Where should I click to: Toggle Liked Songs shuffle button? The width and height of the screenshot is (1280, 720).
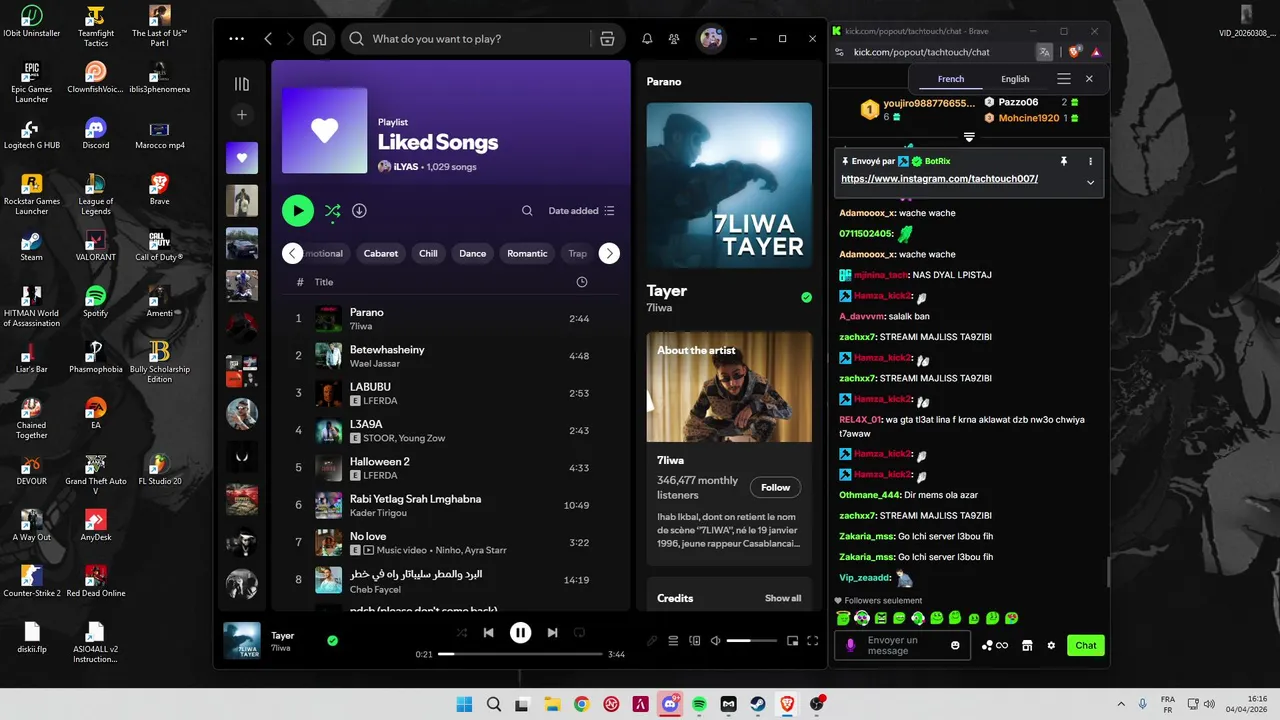(332, 211)
